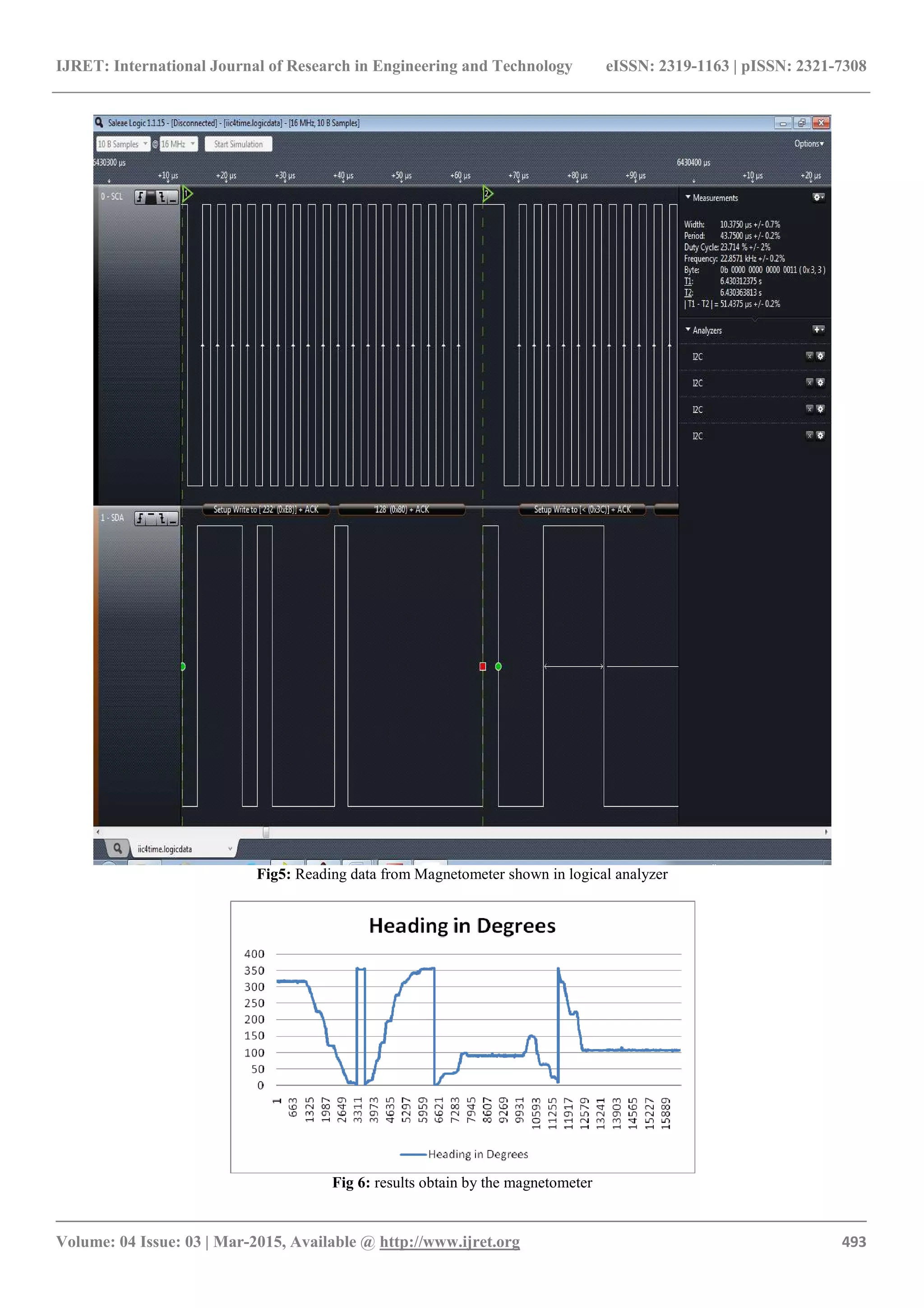Remove the fourth I2C analyzer
The width and height of the screenshot is (924, 1308).
point(809,435)
